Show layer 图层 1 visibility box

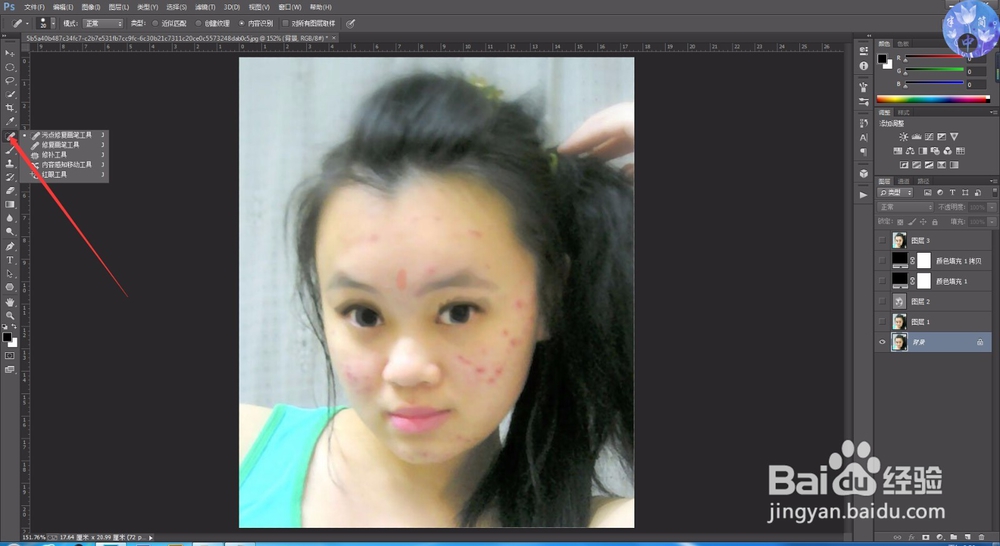[x=883, y=321]
